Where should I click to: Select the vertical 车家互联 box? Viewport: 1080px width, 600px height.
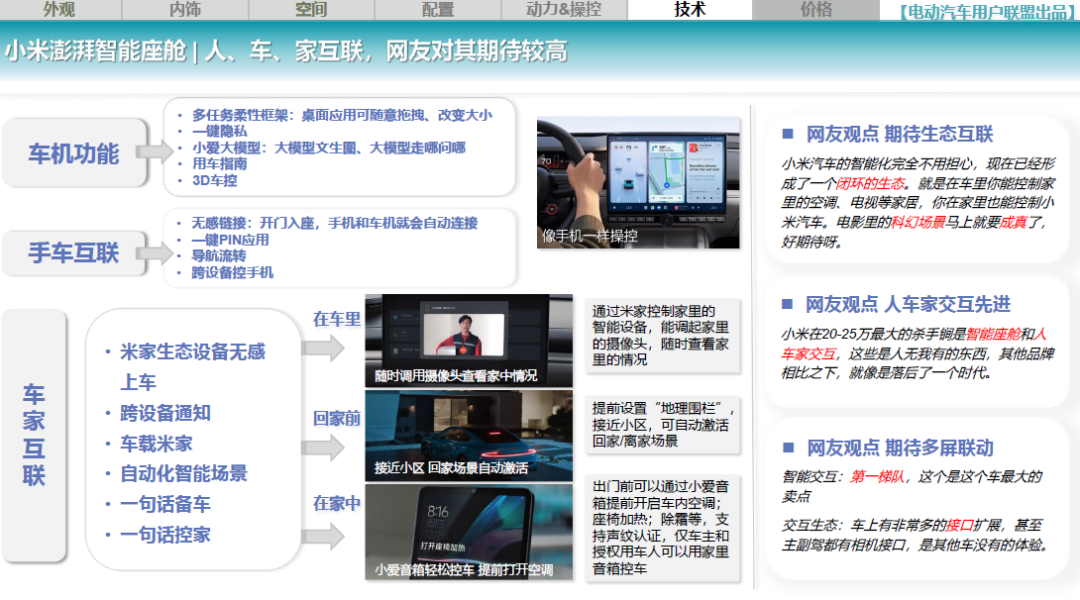point(34,435)
